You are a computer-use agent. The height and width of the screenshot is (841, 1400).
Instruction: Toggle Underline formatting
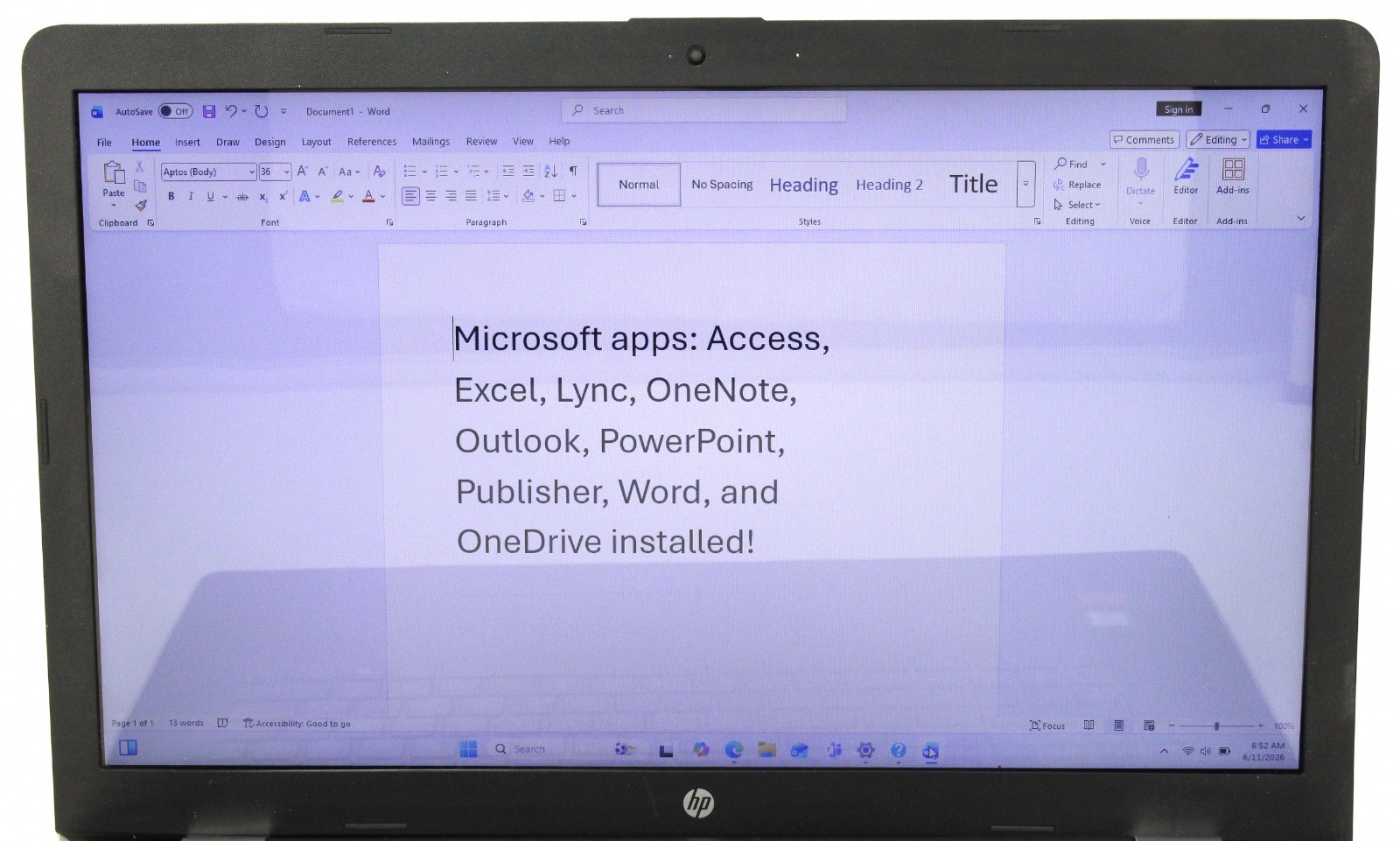[x=210, y=196]
